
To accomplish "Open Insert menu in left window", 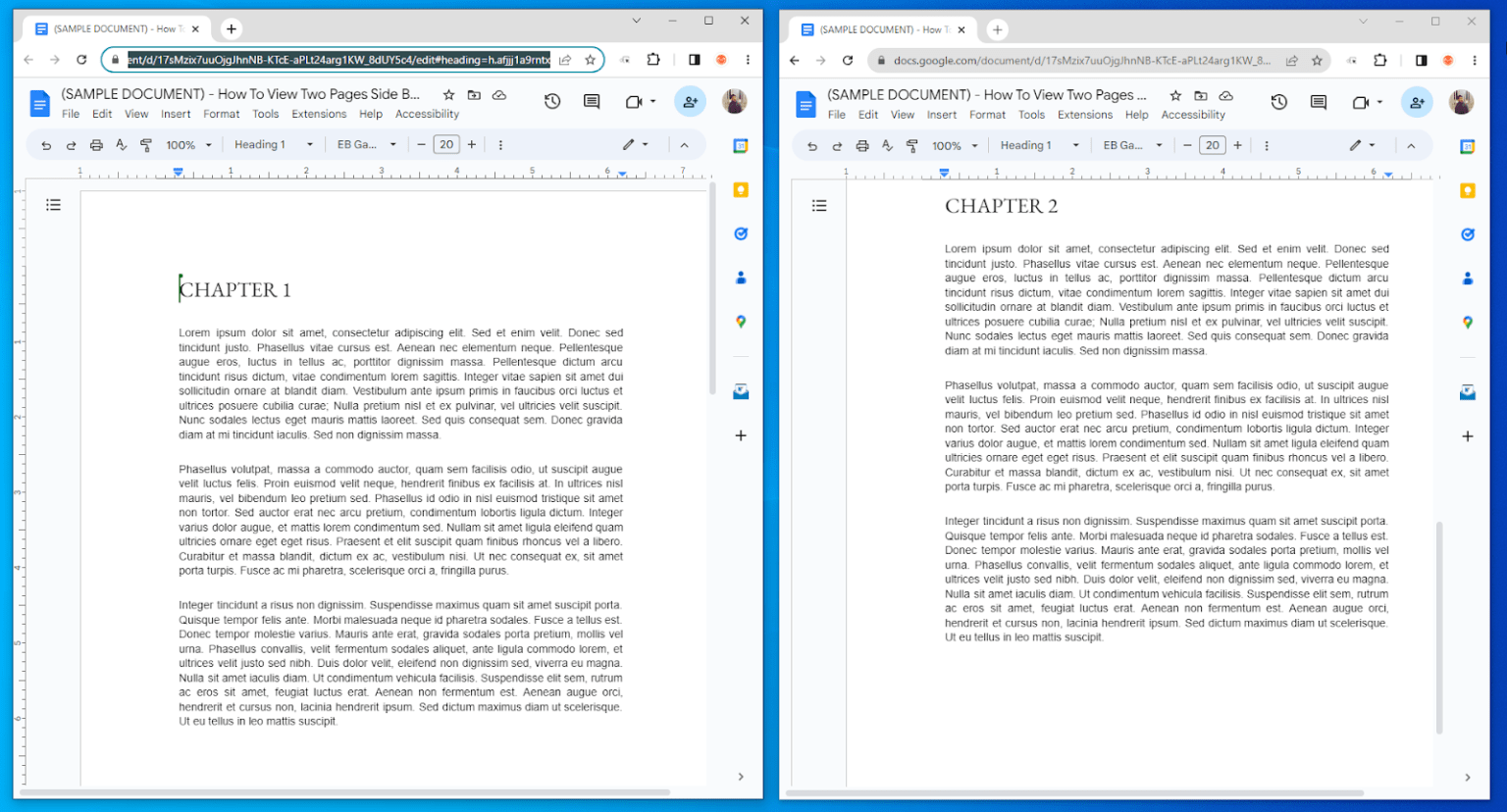I will click(x=176, y=114).
